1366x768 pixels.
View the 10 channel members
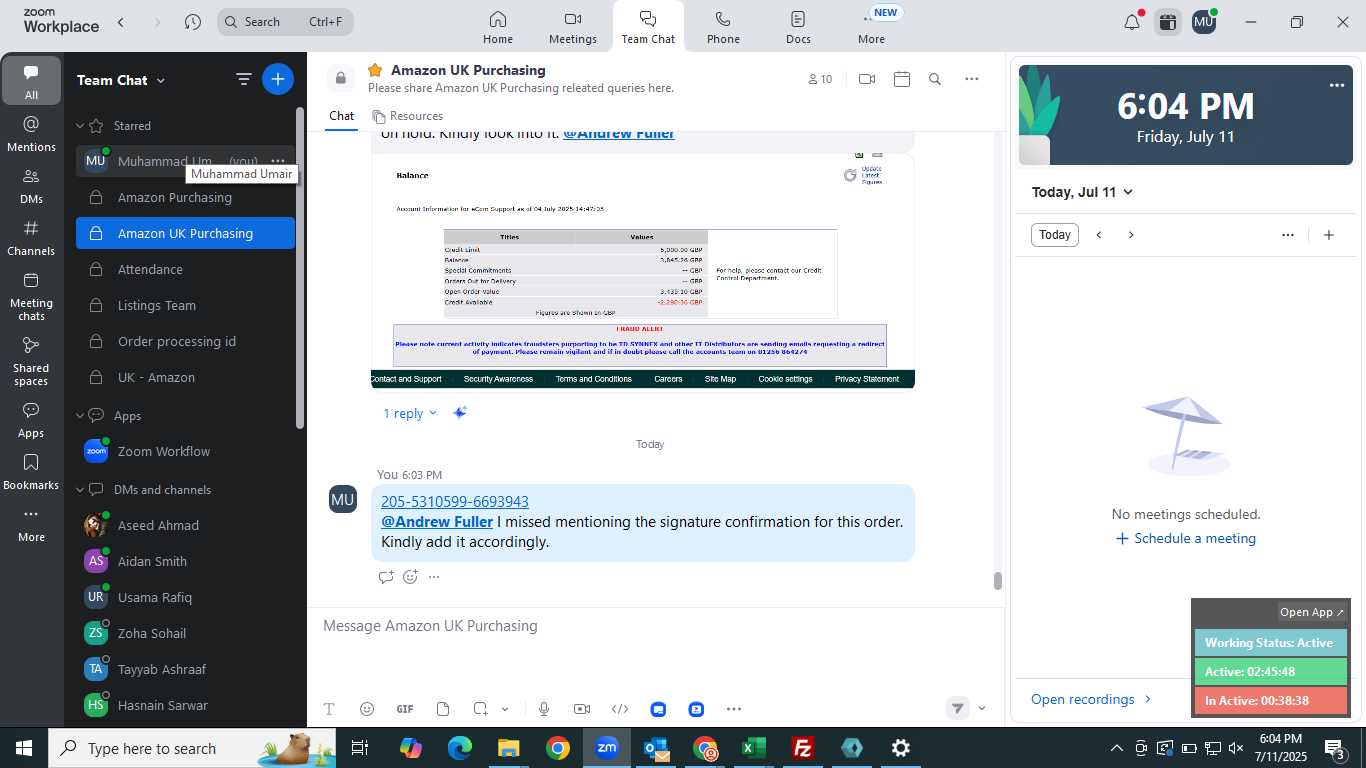click(819, 79)
